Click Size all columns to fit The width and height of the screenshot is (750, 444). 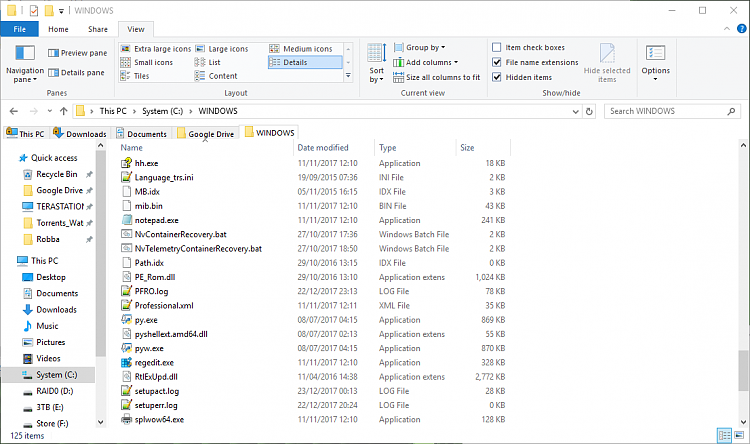pos(437,77)
